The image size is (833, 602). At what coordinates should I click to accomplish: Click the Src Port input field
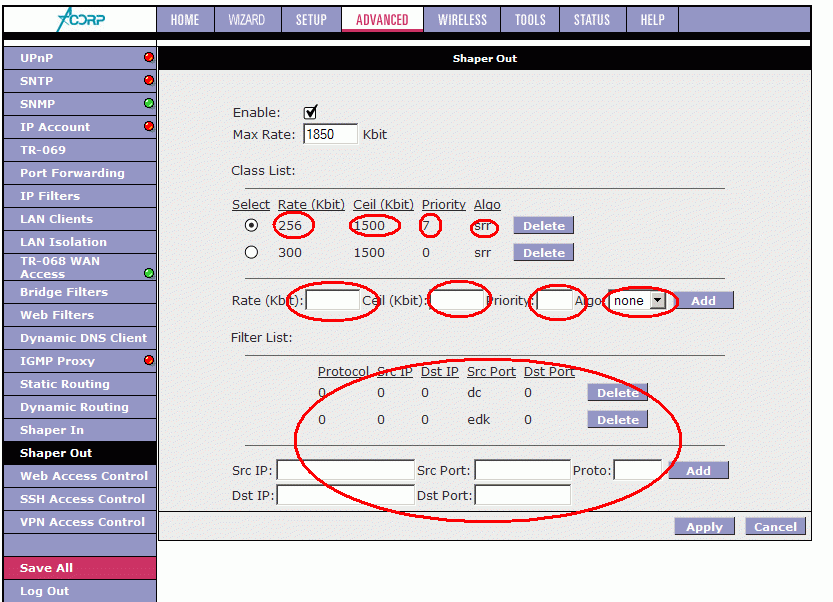[x=523, y=470]
